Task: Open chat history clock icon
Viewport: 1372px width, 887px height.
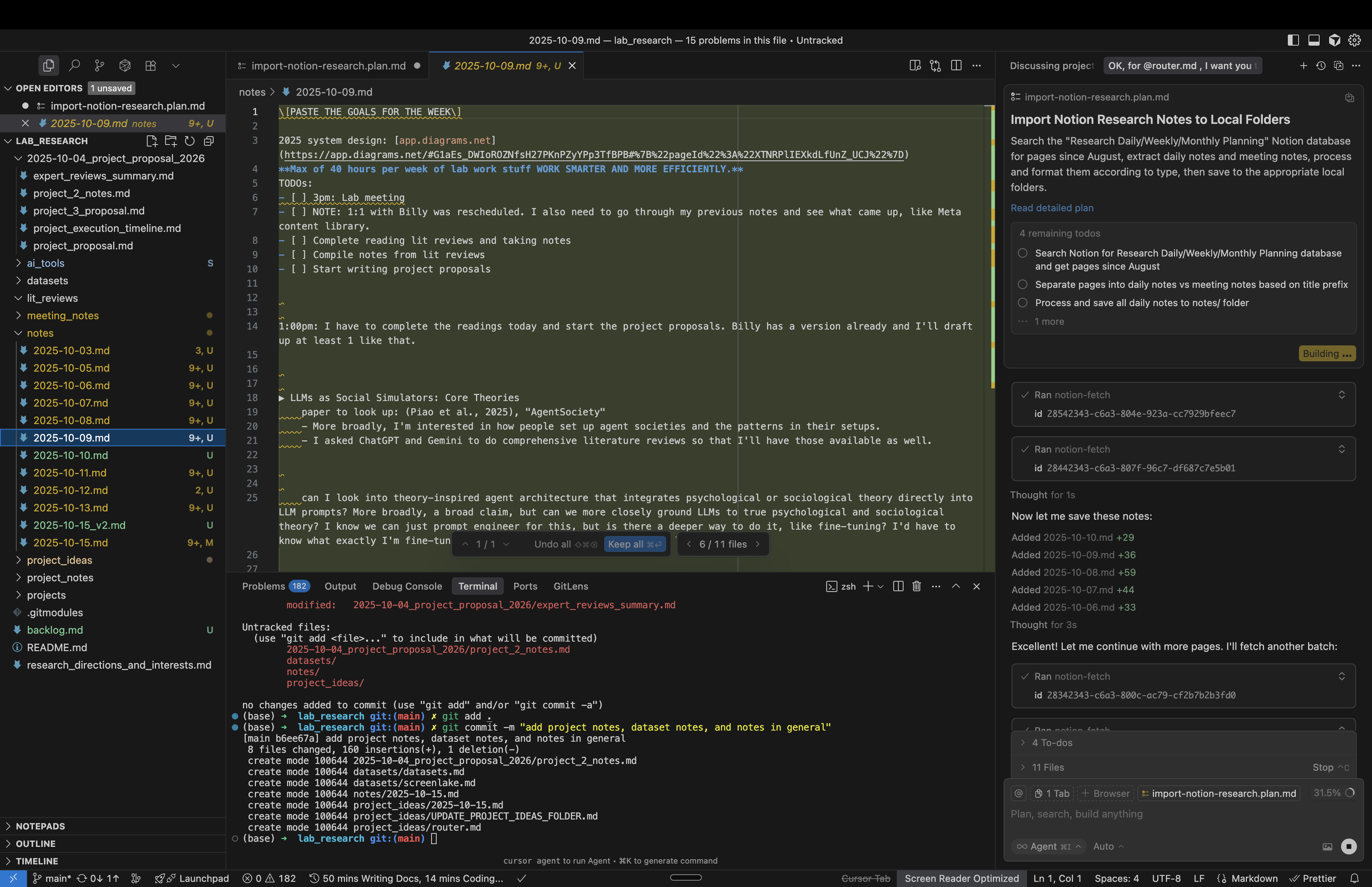Action: pyautogui.click(x=1321, y=66)
